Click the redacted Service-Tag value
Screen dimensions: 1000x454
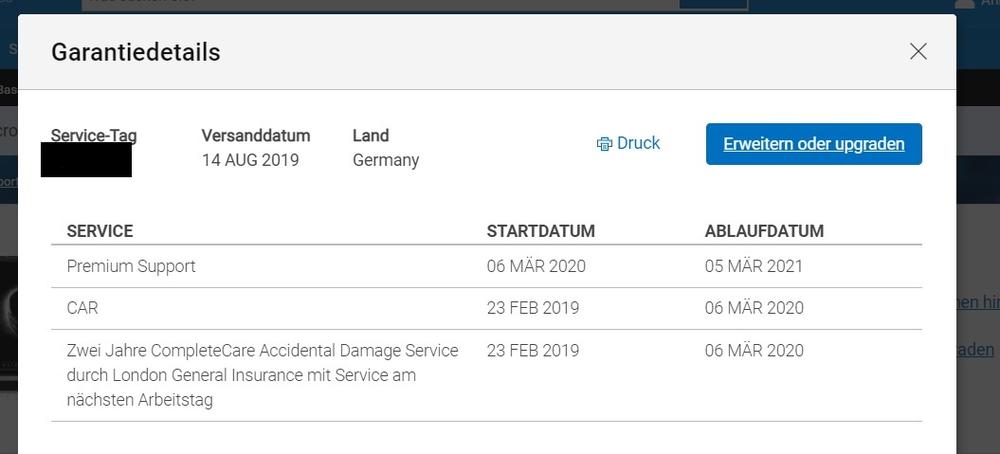[x=86, y=161]
